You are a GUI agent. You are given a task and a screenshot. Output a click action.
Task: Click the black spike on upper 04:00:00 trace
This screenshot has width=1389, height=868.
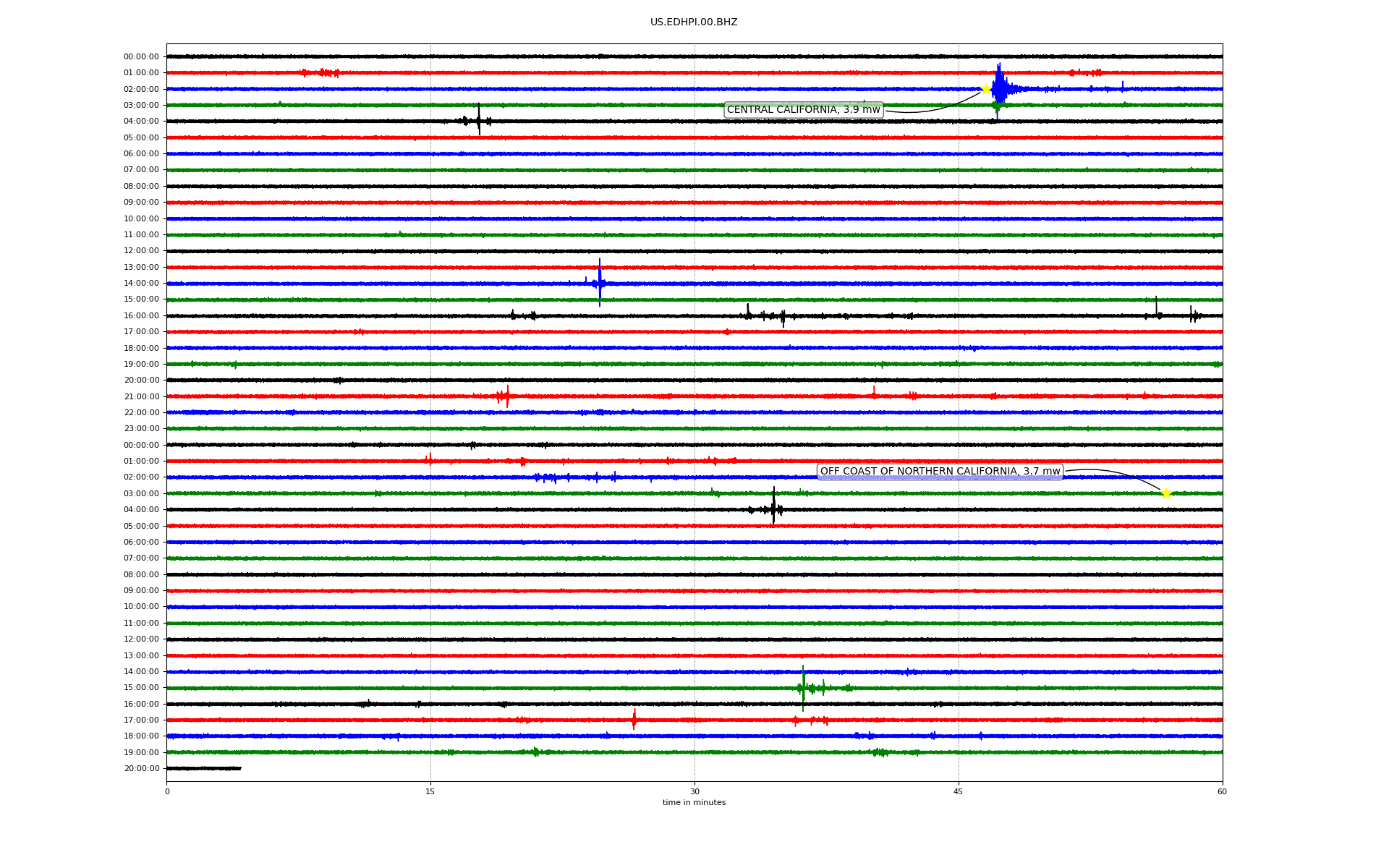pos(478,120)
